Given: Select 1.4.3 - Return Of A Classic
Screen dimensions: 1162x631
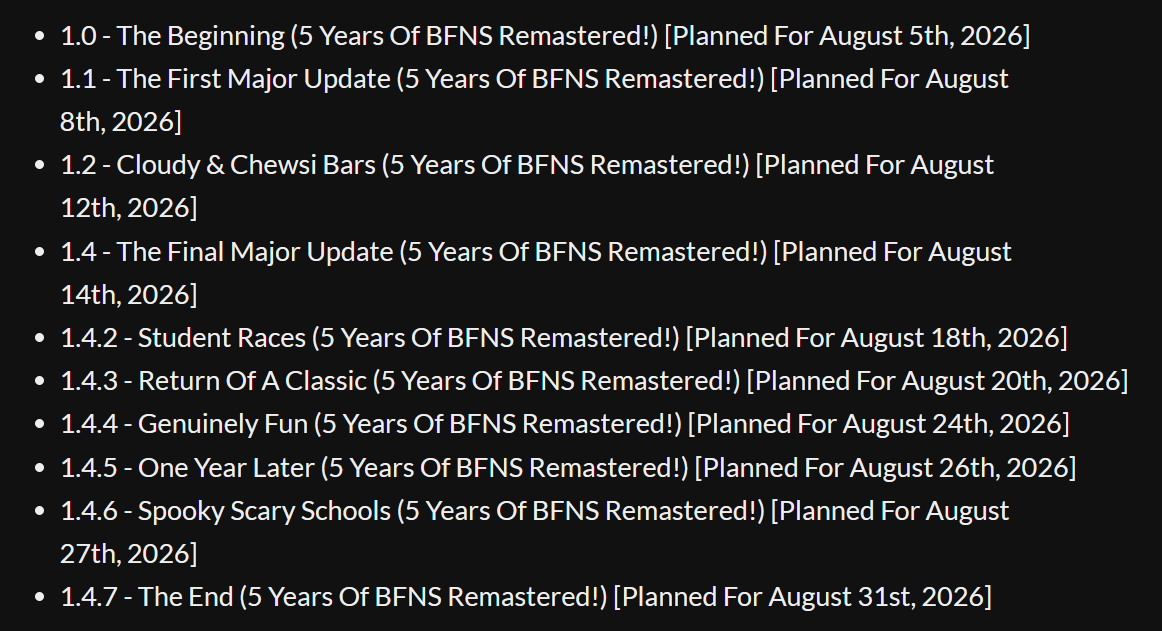Looking at the screenshot, I should pos(594,381).
